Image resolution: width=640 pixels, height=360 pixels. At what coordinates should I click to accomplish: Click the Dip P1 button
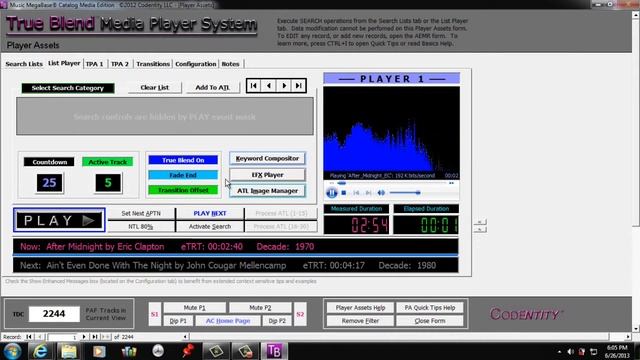[x=178, y=321]
